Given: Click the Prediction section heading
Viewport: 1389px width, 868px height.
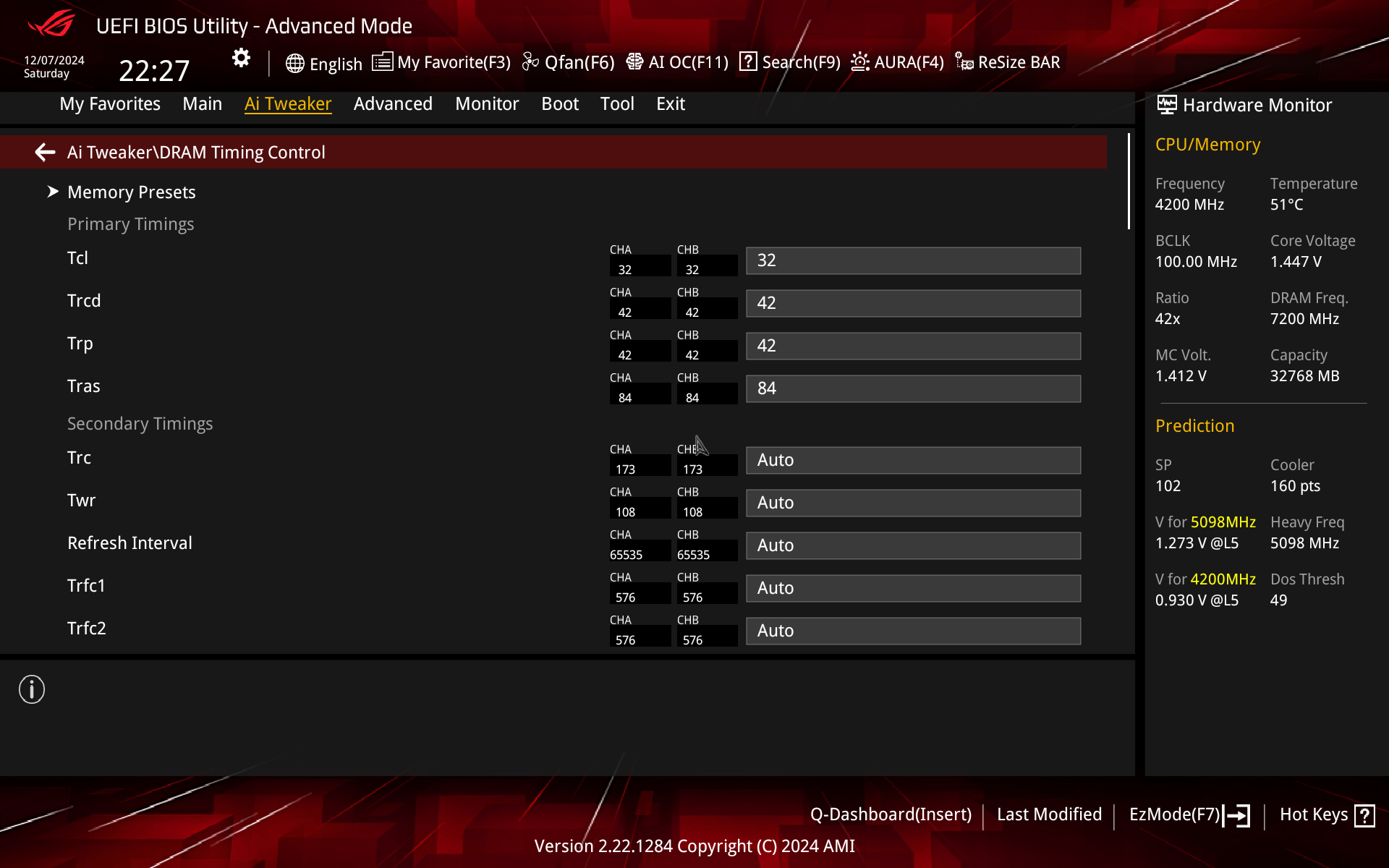Looking at the screenshot, I should (1194, 426).
